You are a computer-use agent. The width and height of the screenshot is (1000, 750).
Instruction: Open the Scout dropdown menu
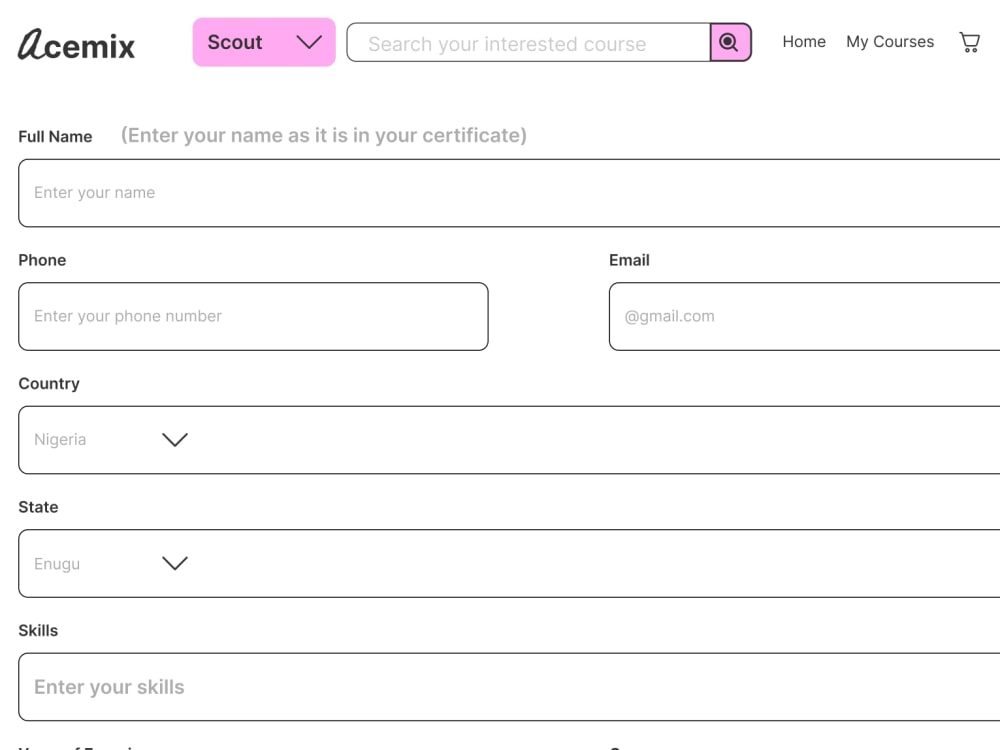[264, 42]
